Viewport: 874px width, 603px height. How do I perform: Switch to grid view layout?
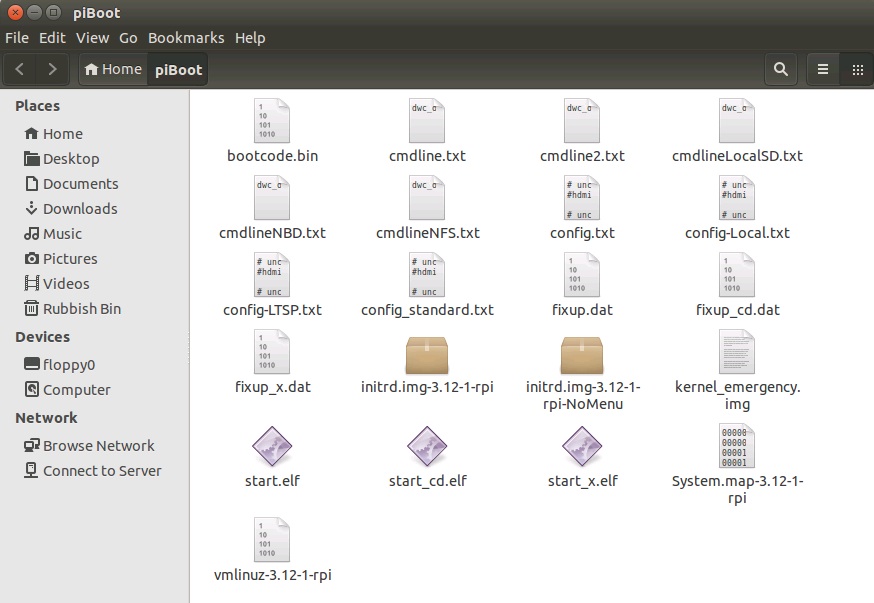pyautogui.click(x=857, y=69)
